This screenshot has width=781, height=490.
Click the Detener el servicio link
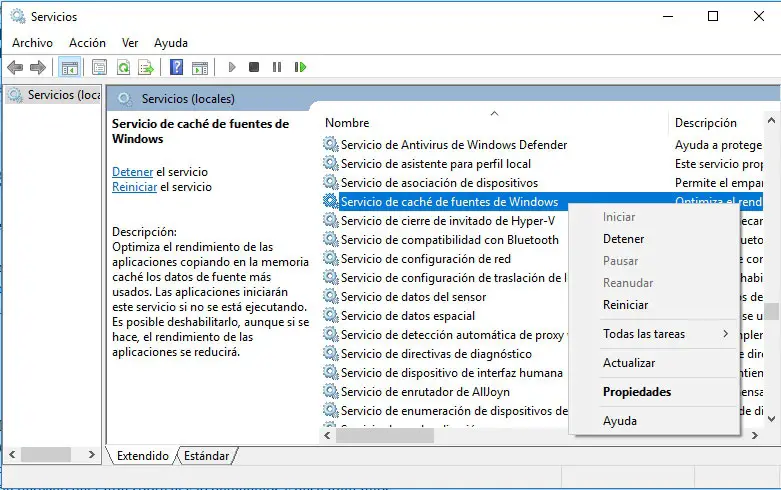132,172
